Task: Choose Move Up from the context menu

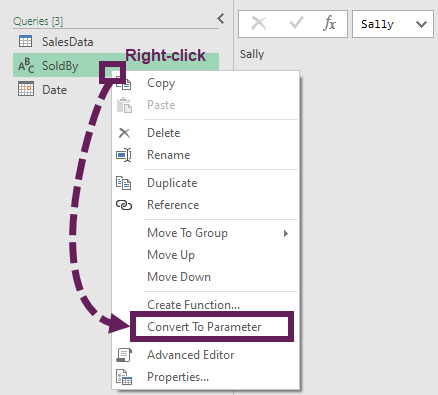Action: point(205,255)
